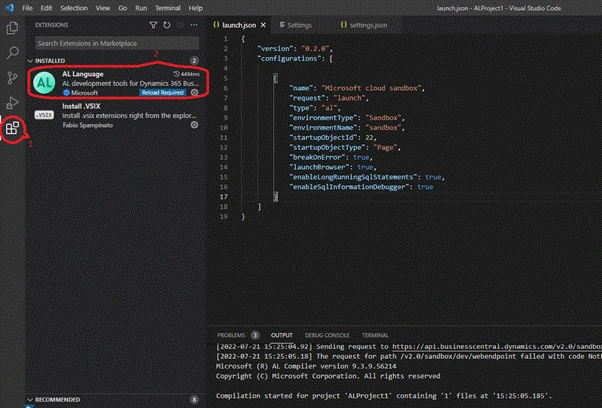The image size is (602, 408).
Task: Open the Selection menu
Action: [x=74, y=8]
